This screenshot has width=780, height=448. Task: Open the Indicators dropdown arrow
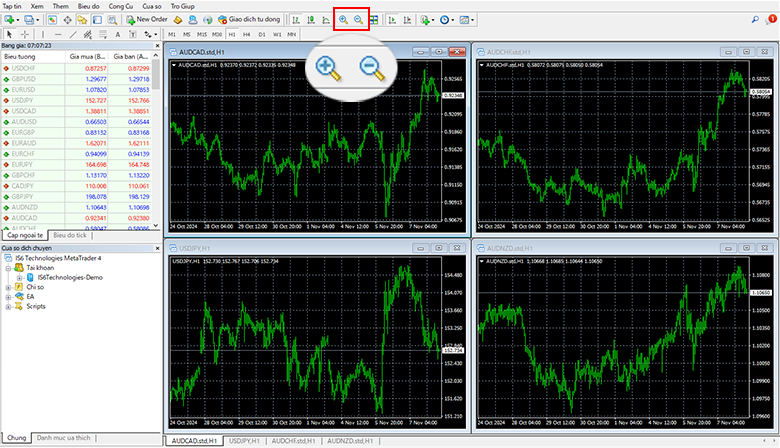point(433,20)
